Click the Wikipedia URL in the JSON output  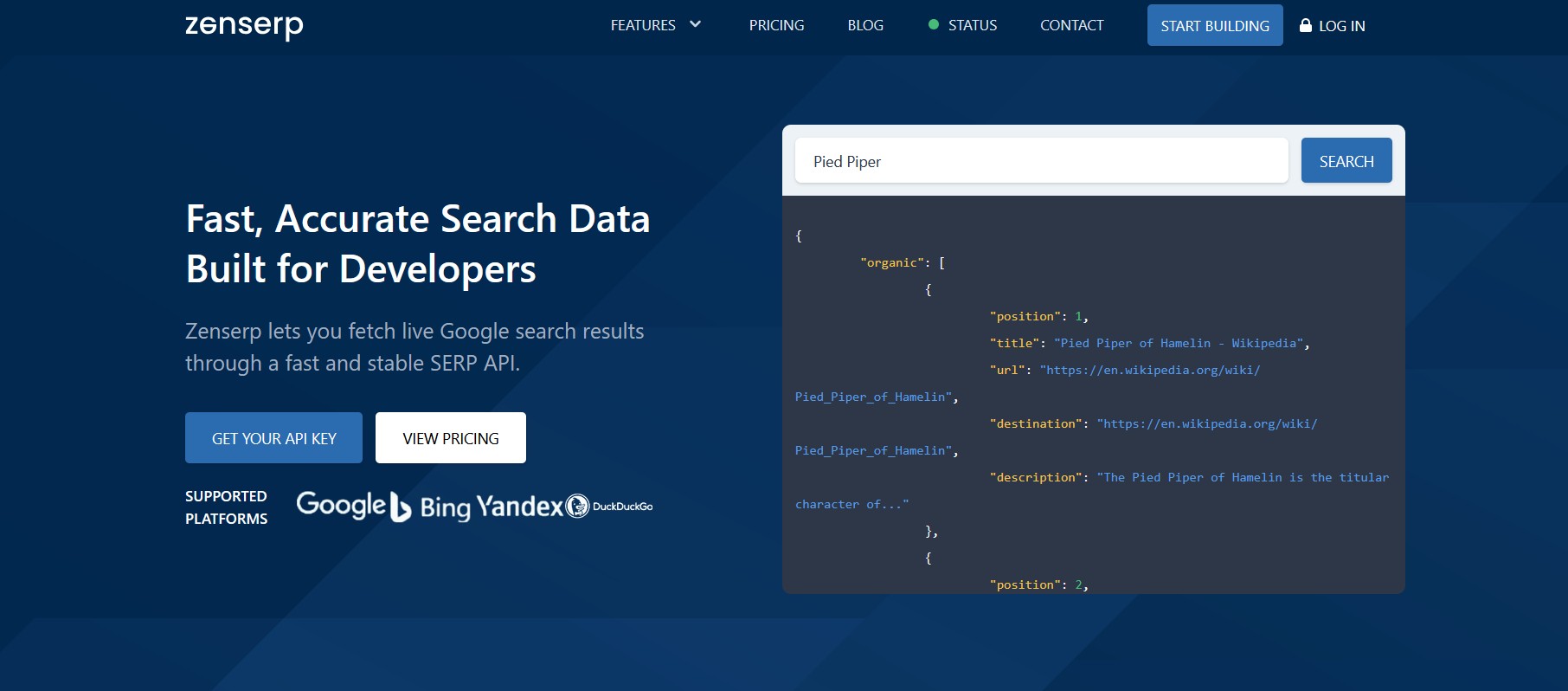(x=1150, y=370)
